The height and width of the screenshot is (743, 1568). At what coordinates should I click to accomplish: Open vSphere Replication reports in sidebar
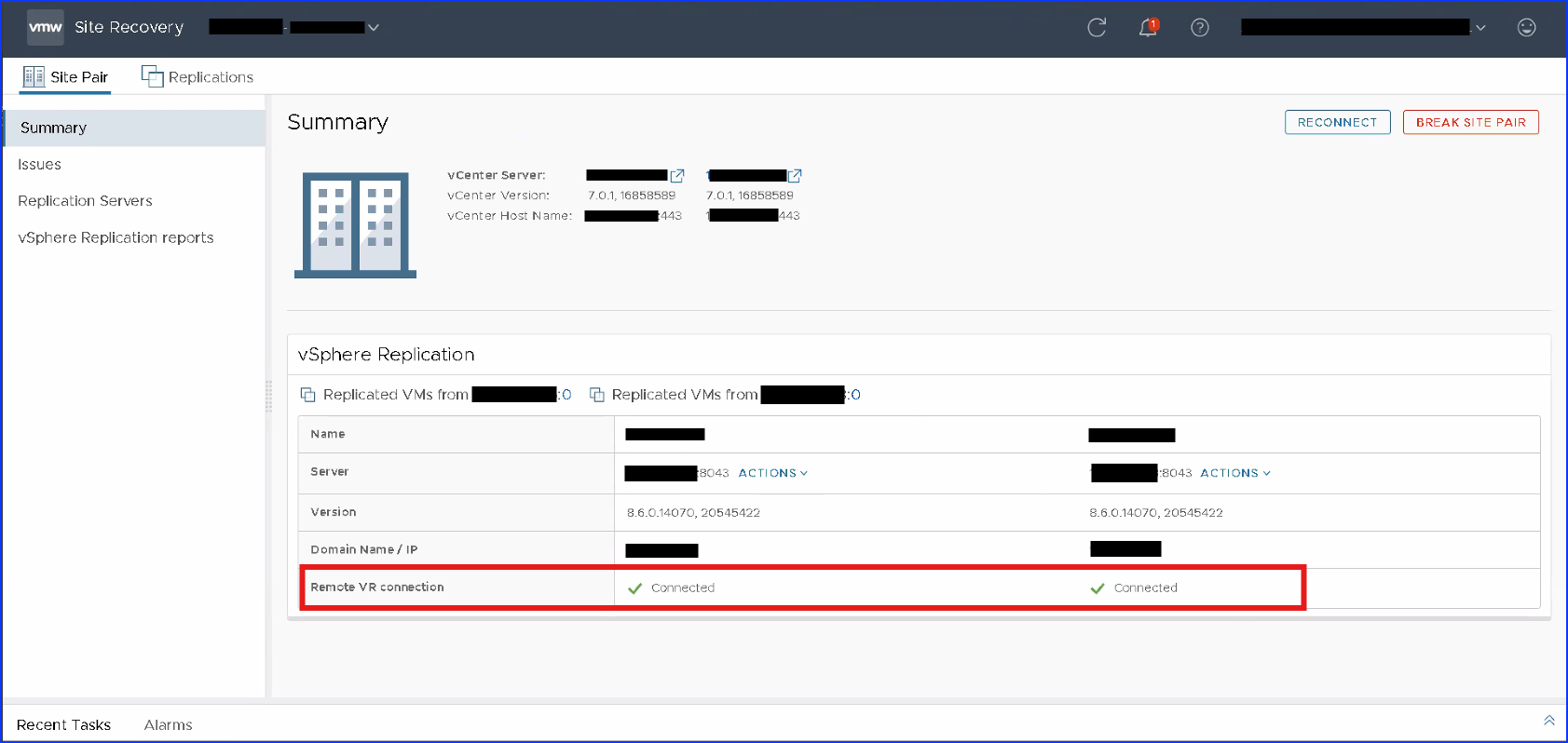(116, 238)
